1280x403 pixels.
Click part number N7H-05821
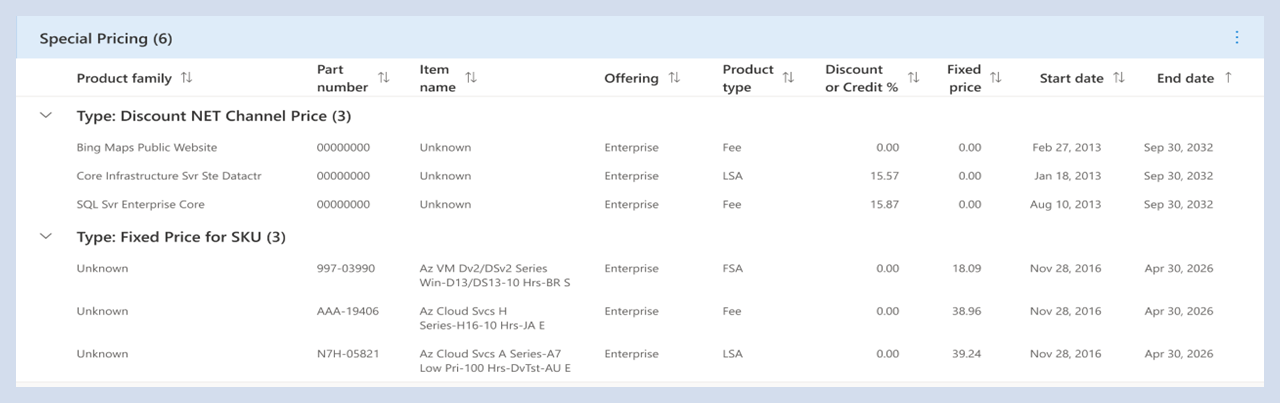(x=348, y=354)
